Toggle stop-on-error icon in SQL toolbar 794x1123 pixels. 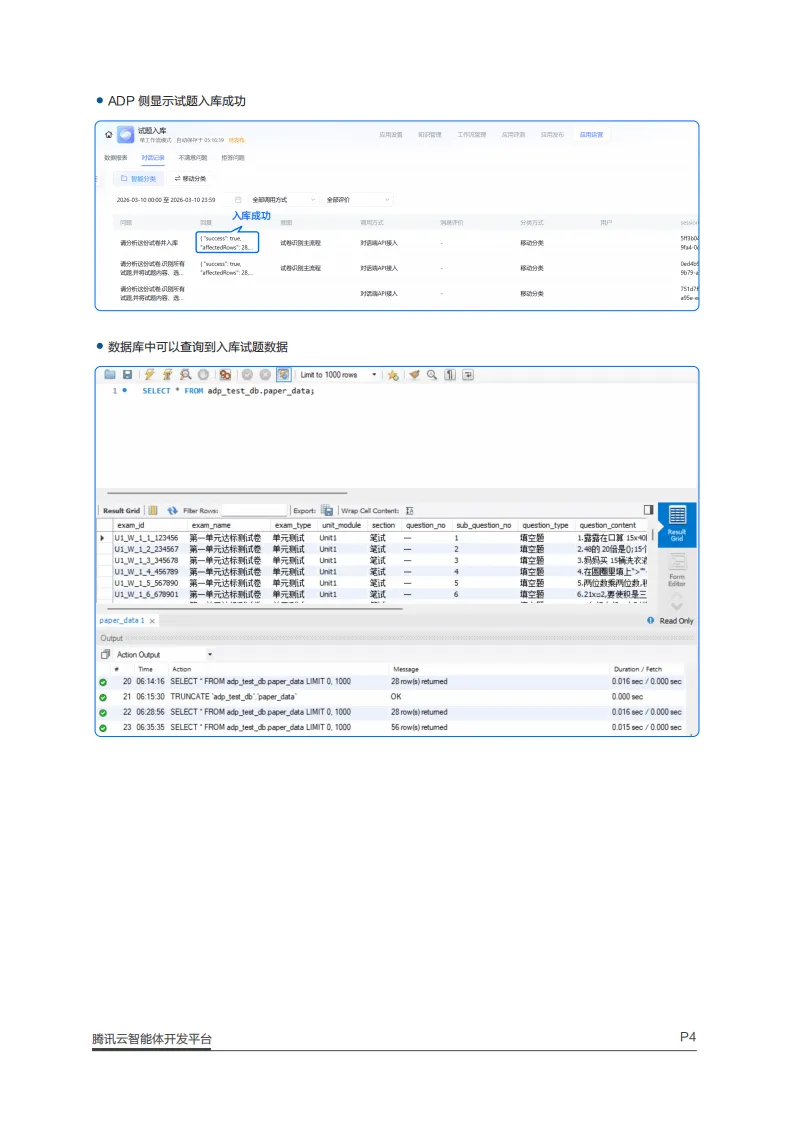point(226,375)
